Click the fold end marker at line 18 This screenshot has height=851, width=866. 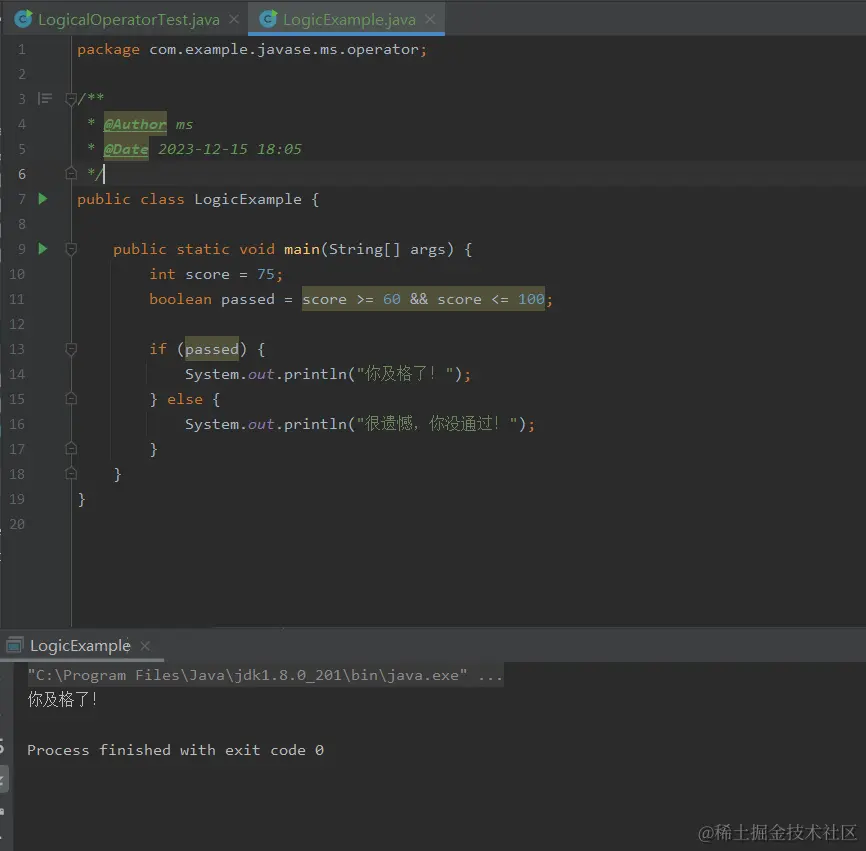pyautogui.click(x=71, y=473)
